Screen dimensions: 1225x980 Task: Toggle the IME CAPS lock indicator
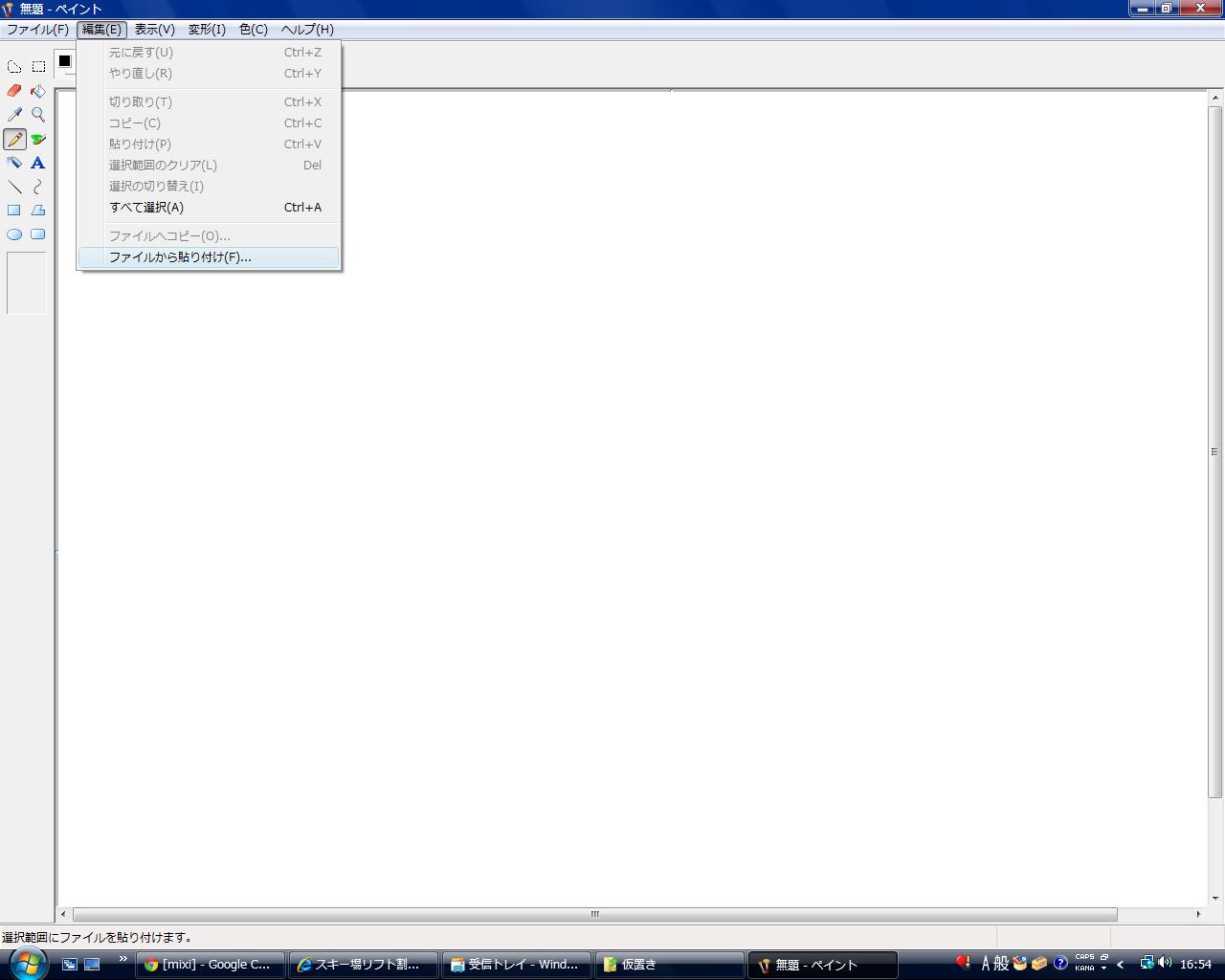pos(1084,957)
